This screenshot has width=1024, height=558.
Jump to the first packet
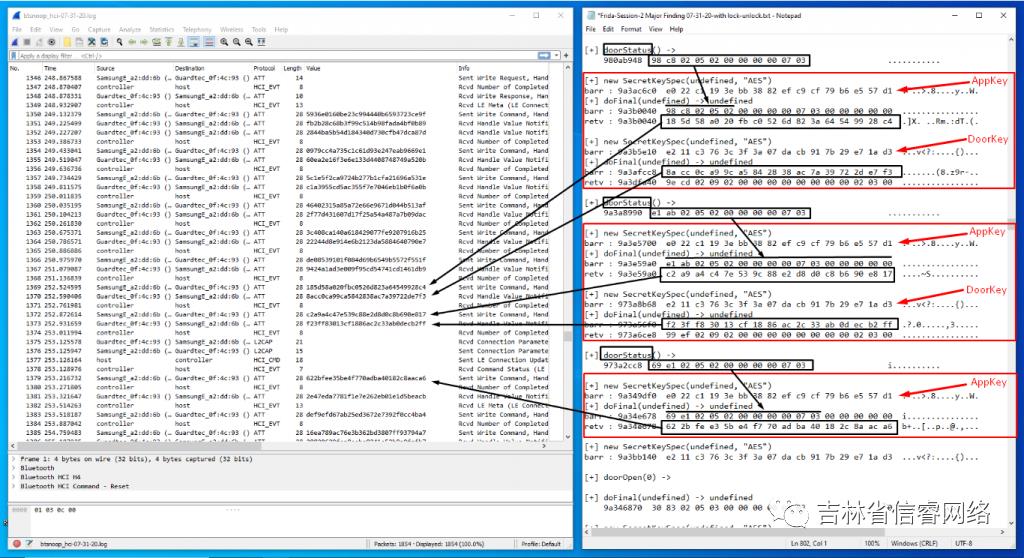[168, 42]
